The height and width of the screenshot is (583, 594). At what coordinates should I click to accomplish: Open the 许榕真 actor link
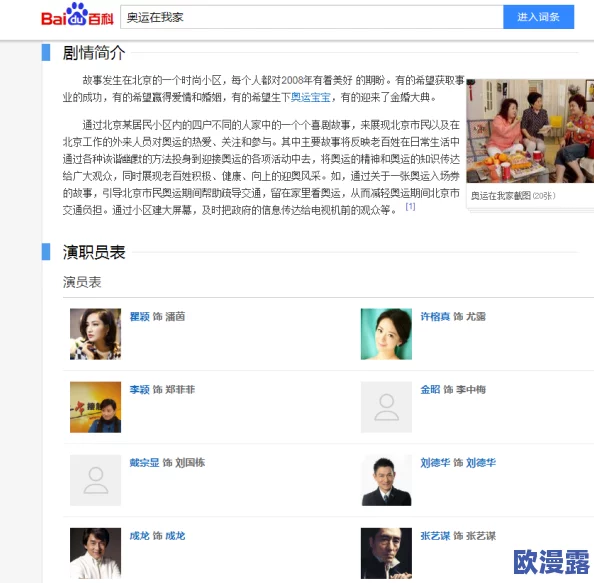pos(435,316)
